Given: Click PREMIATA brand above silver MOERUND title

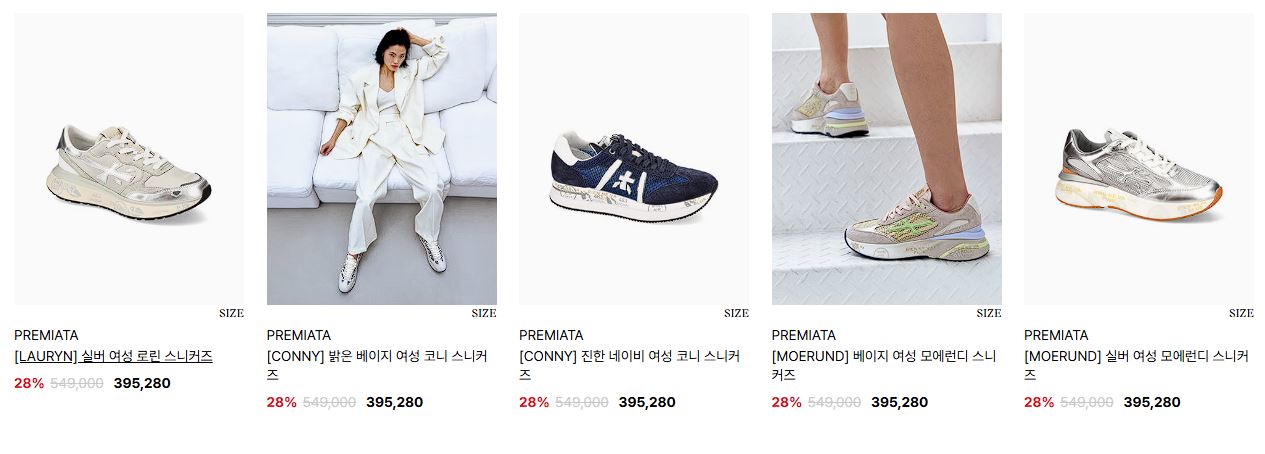Looking at the screenshot, I should click(1056, 335).
